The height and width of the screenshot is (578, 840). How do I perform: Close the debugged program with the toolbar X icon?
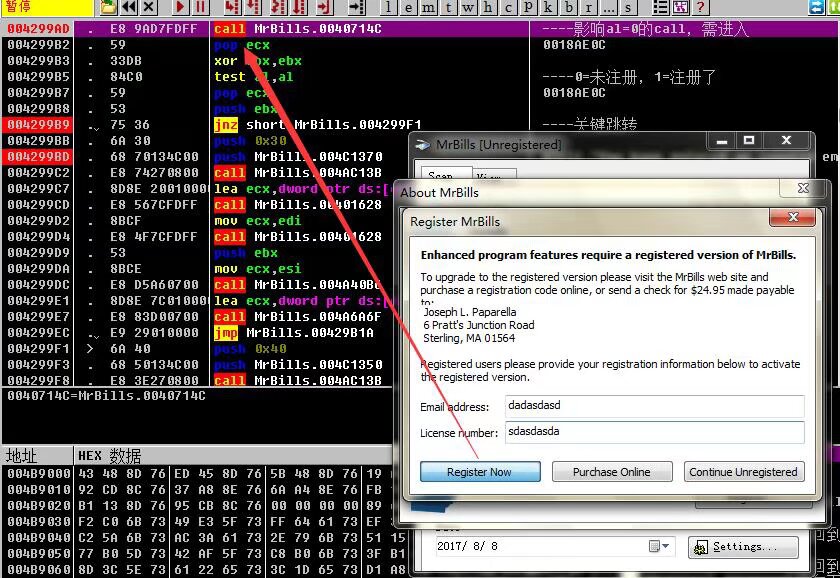[149, 7]
